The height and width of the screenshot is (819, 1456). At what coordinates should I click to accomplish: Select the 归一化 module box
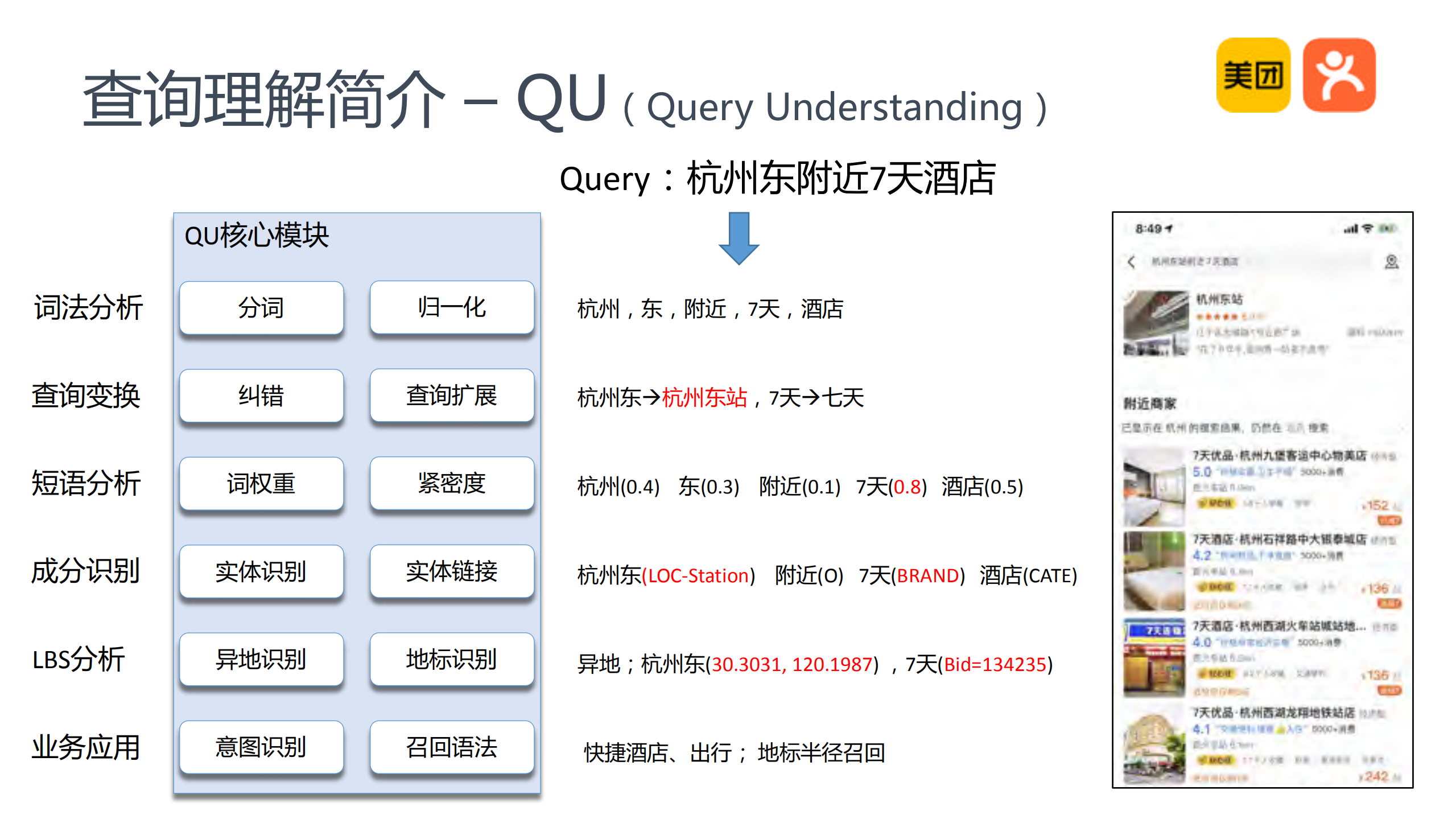(452, 308)
